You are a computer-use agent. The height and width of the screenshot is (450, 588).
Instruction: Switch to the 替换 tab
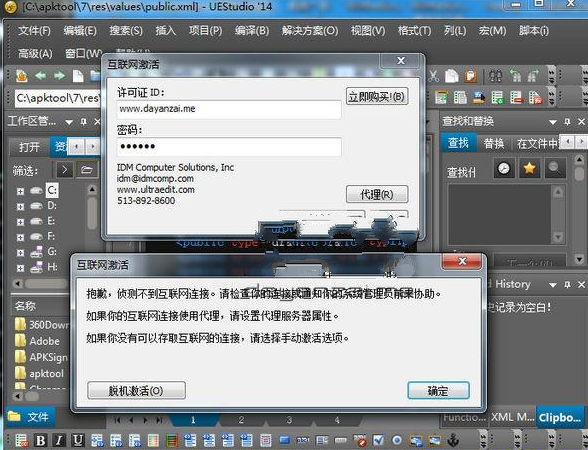point(494,144)
